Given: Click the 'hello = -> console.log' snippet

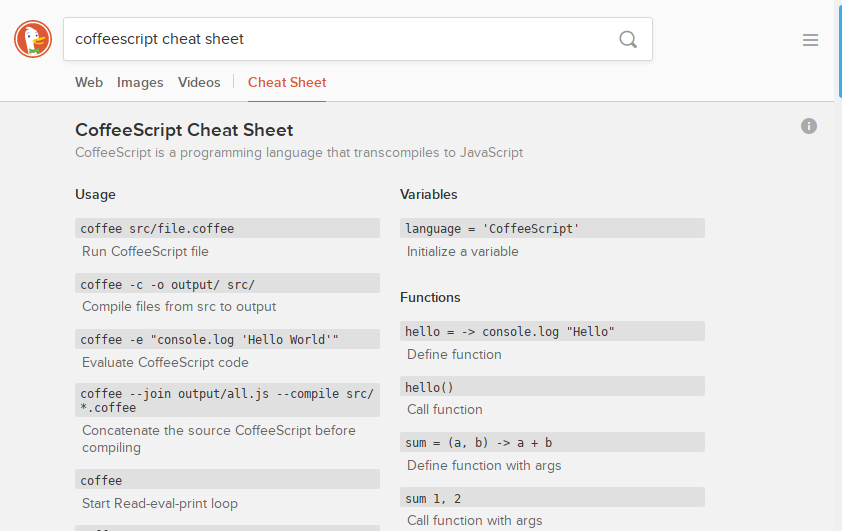Looking at the screenshot, I should (x=552, y=331).
